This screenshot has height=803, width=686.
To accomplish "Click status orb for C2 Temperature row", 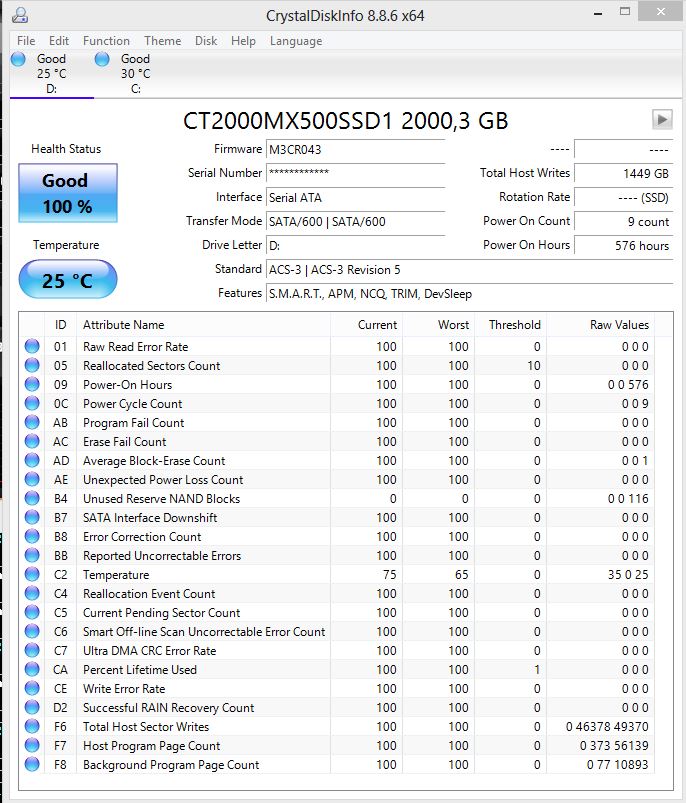I will [32, 574].
